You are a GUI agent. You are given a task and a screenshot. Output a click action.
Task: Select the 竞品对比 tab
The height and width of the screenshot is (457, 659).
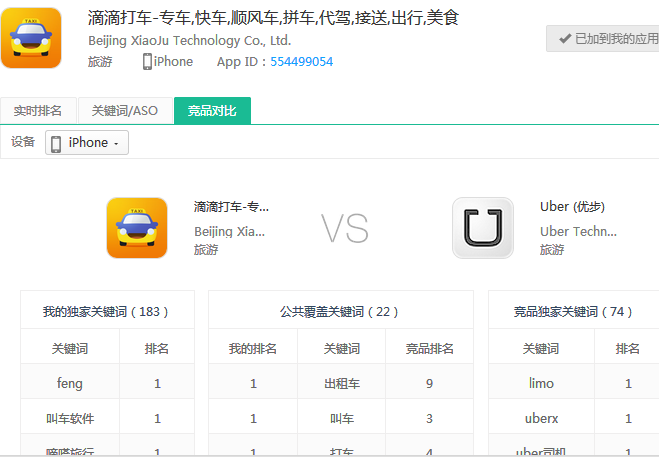coord(212,111)
